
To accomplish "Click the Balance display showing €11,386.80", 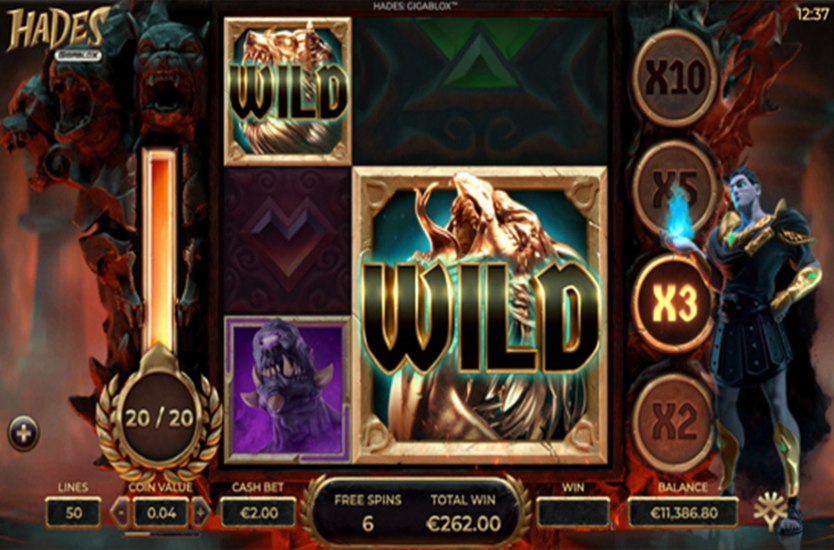I will click(x=683, y=513).
